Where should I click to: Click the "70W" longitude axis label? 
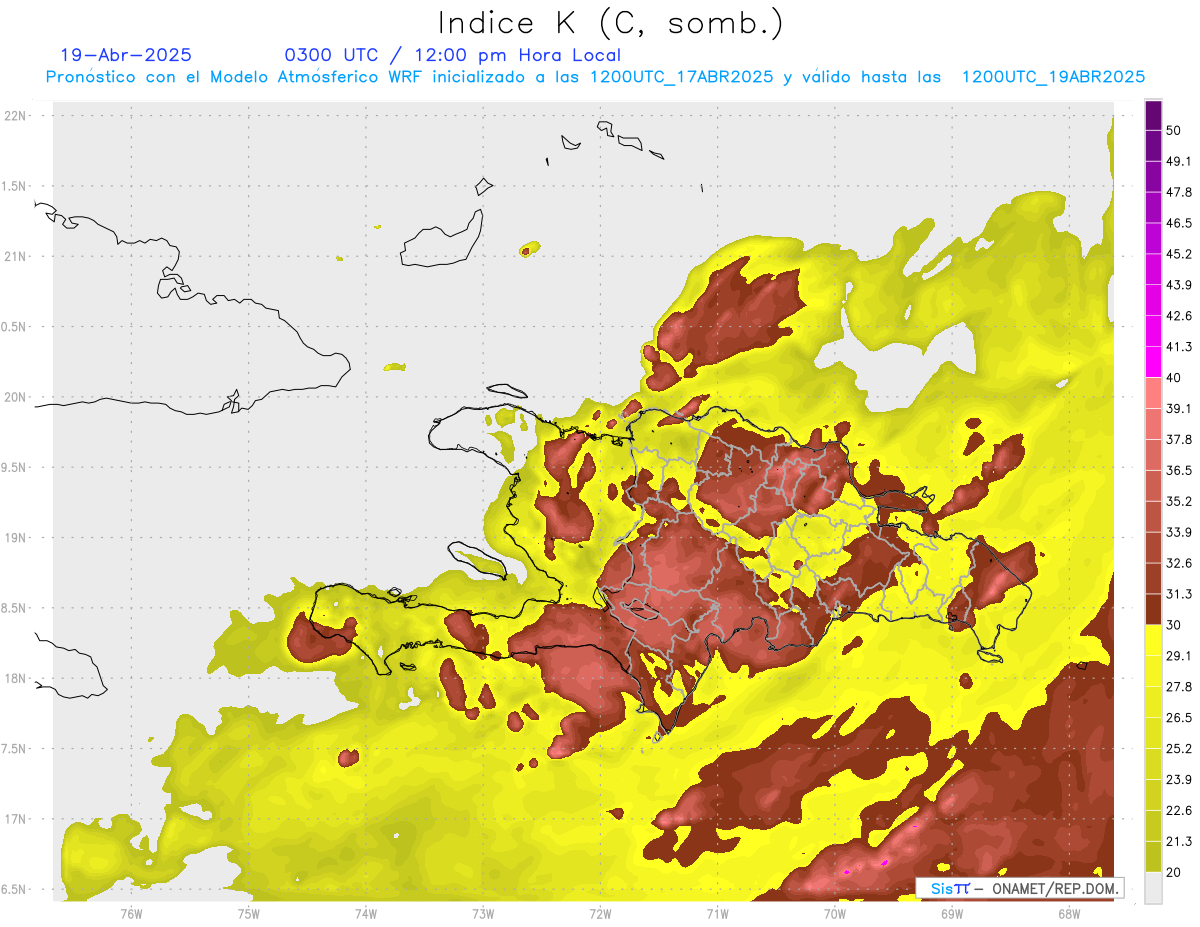835,913
